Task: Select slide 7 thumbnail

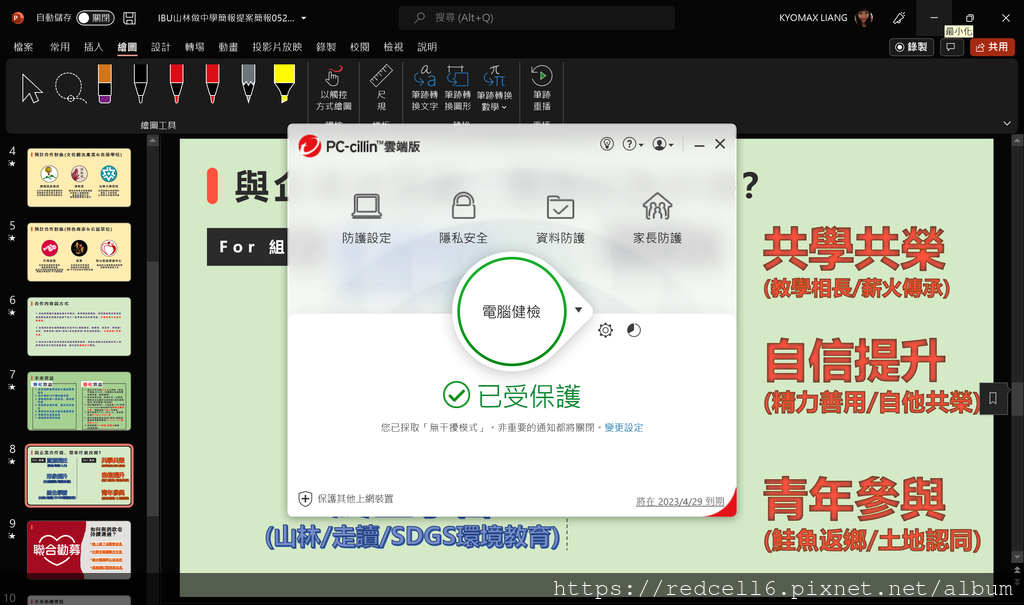Action: click(x=79, y=401)
